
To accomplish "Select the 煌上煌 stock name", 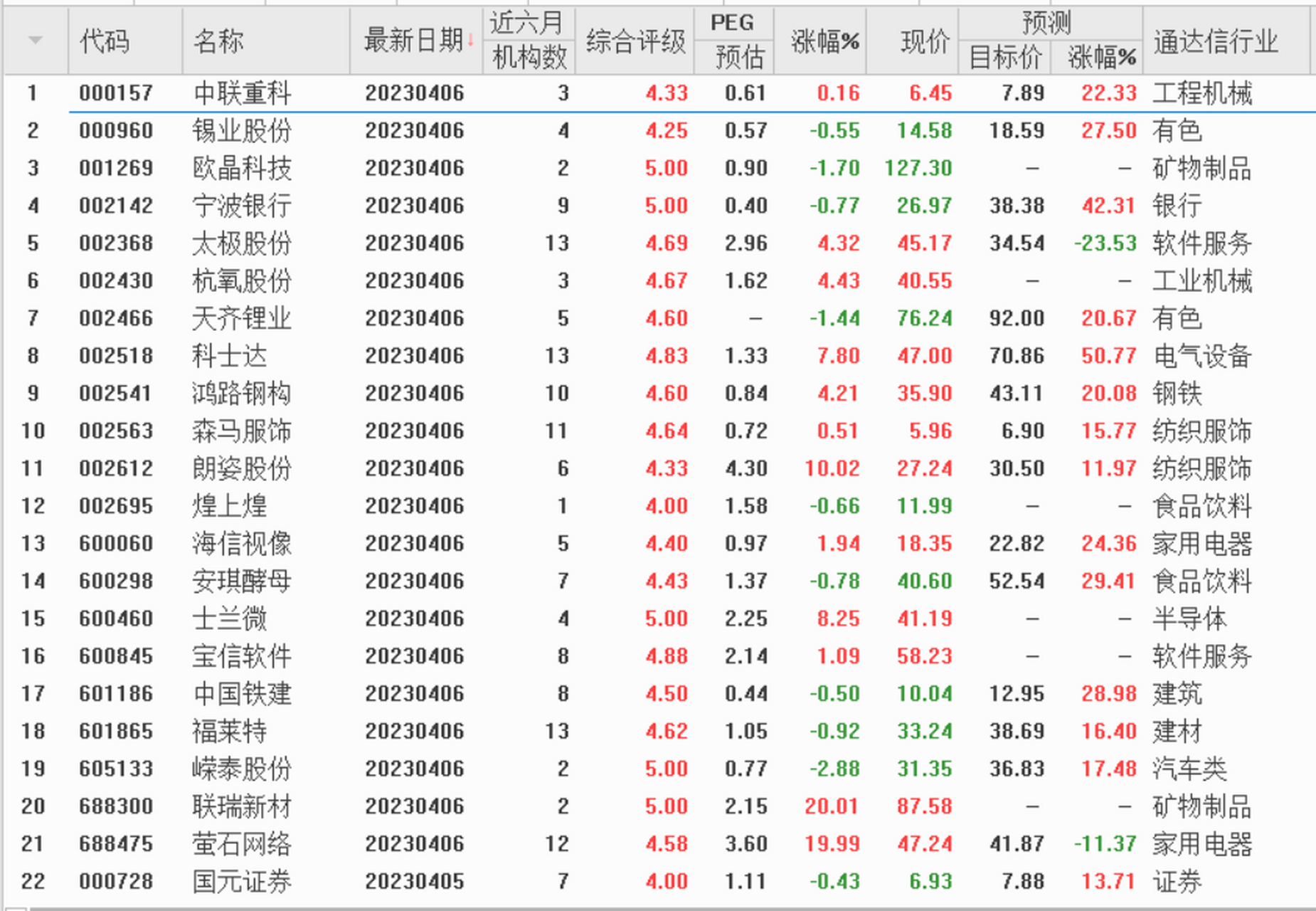I will (229, 506).
